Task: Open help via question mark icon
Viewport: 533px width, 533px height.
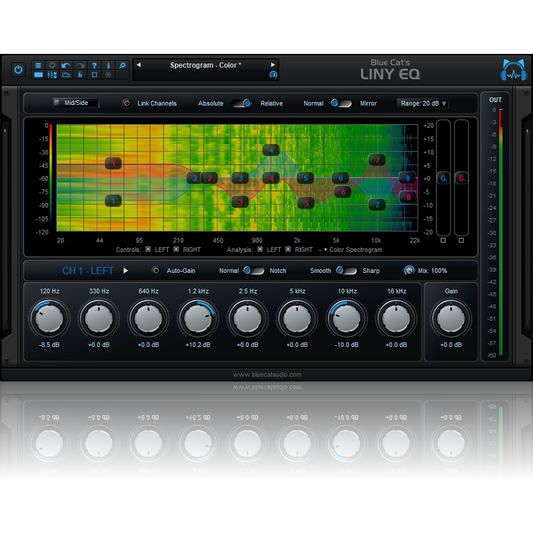Action: (x=94, y=65)
